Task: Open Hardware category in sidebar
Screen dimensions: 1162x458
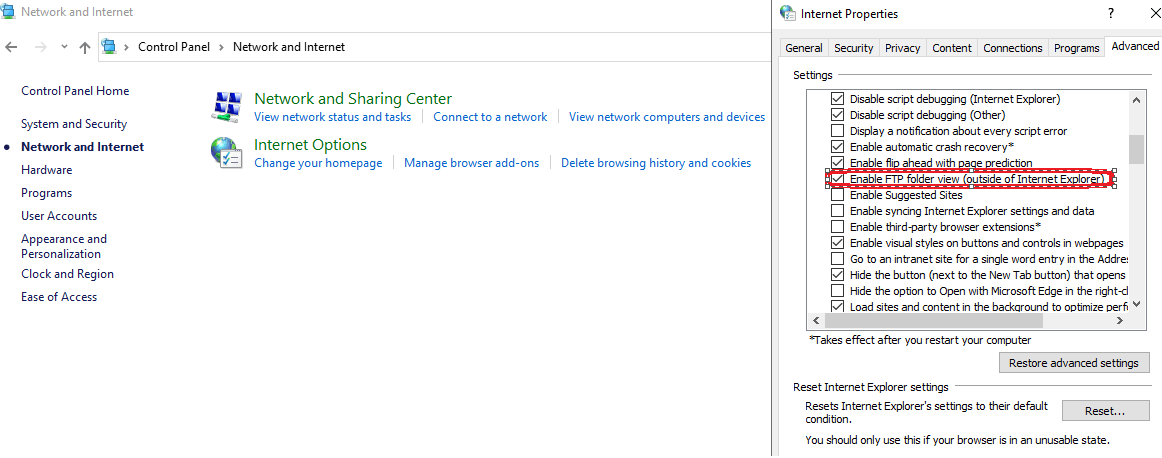Action: tap(47, 170)
